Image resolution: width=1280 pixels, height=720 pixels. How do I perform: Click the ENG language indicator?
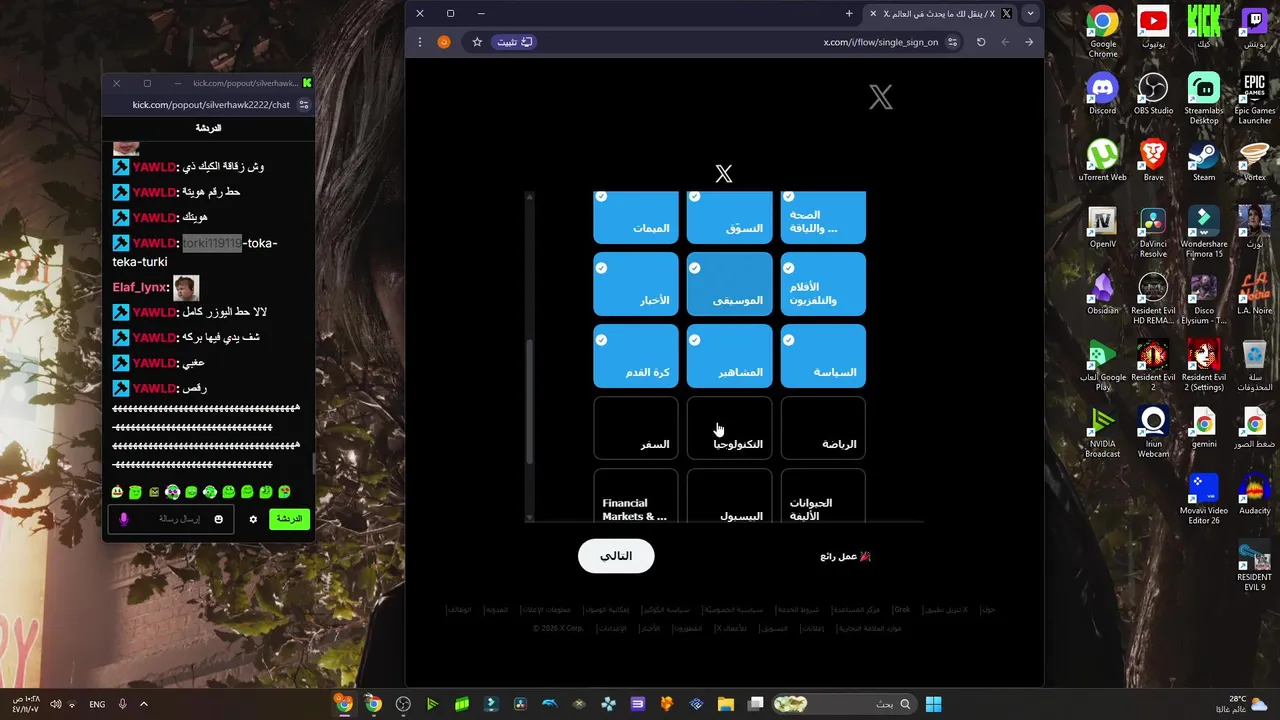click(x=97, y=704)
